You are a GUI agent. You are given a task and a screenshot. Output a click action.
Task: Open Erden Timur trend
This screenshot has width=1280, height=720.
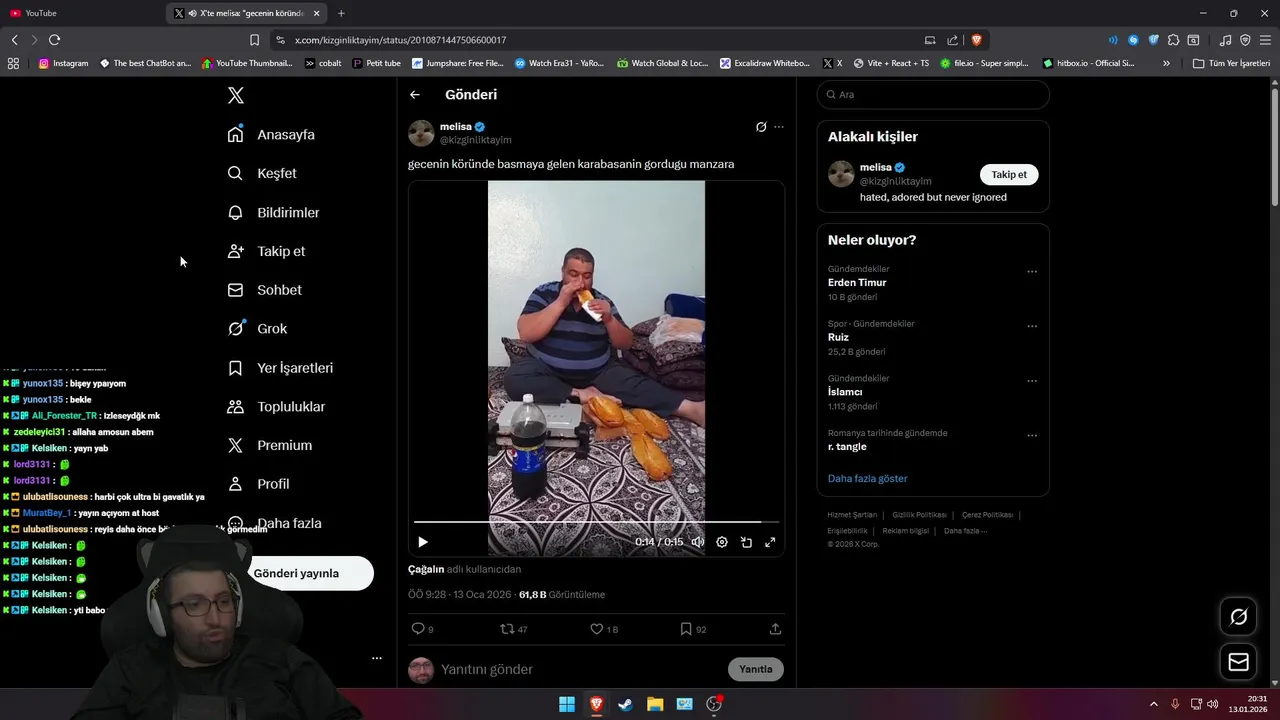tap(857, 282)
